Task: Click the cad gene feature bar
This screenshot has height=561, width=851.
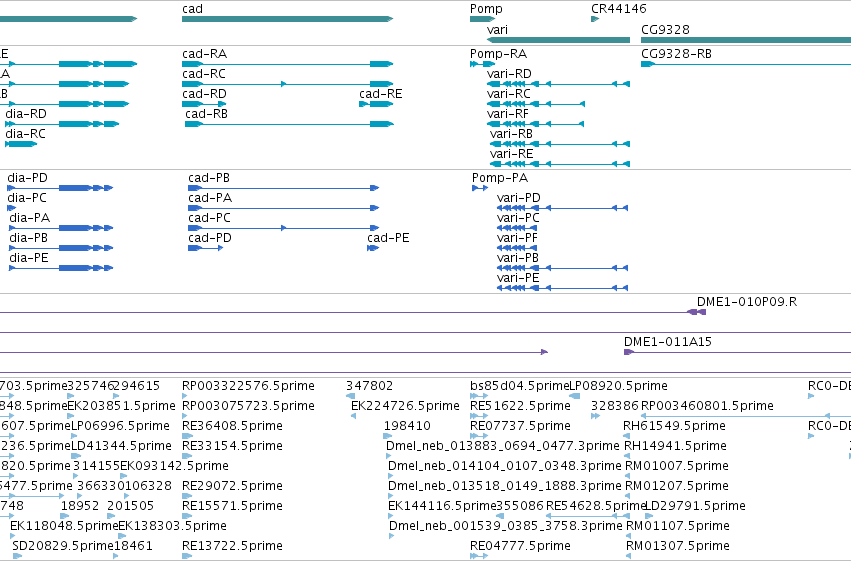Action: tap(287, 19)
